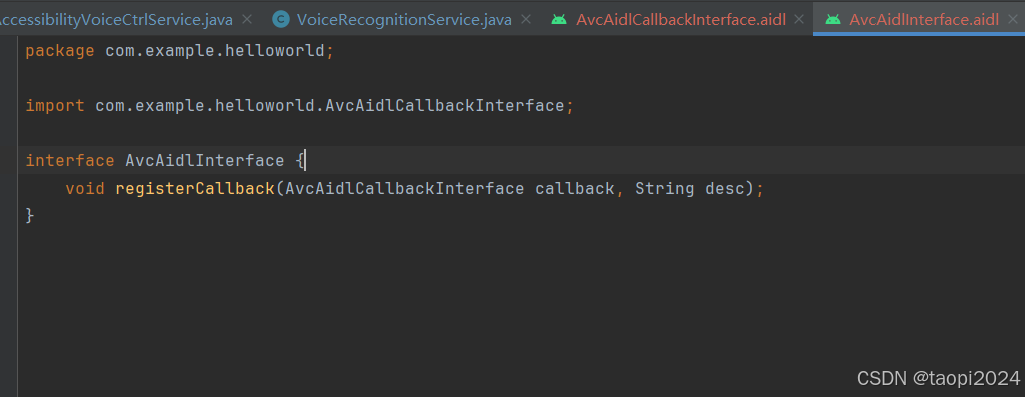1025x397 pixels.
Task: Switch to the VoiceRecognitionService.java tab
Action: [404, 20]
